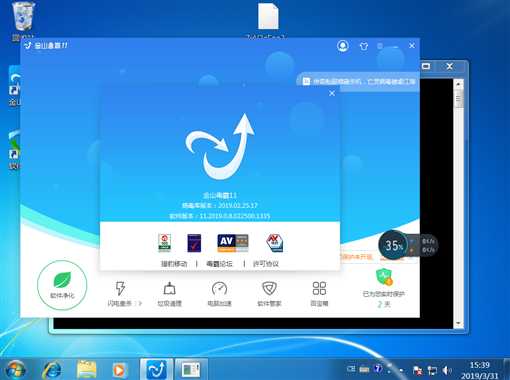This screenshot has width=510, height=380.
Task: Close the About dialog with its X
Action: (332, 93)
